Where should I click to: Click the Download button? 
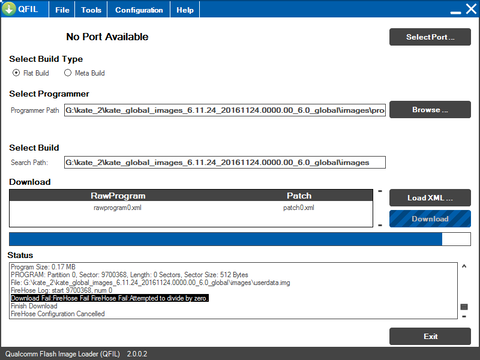click(x=430, y=219)
